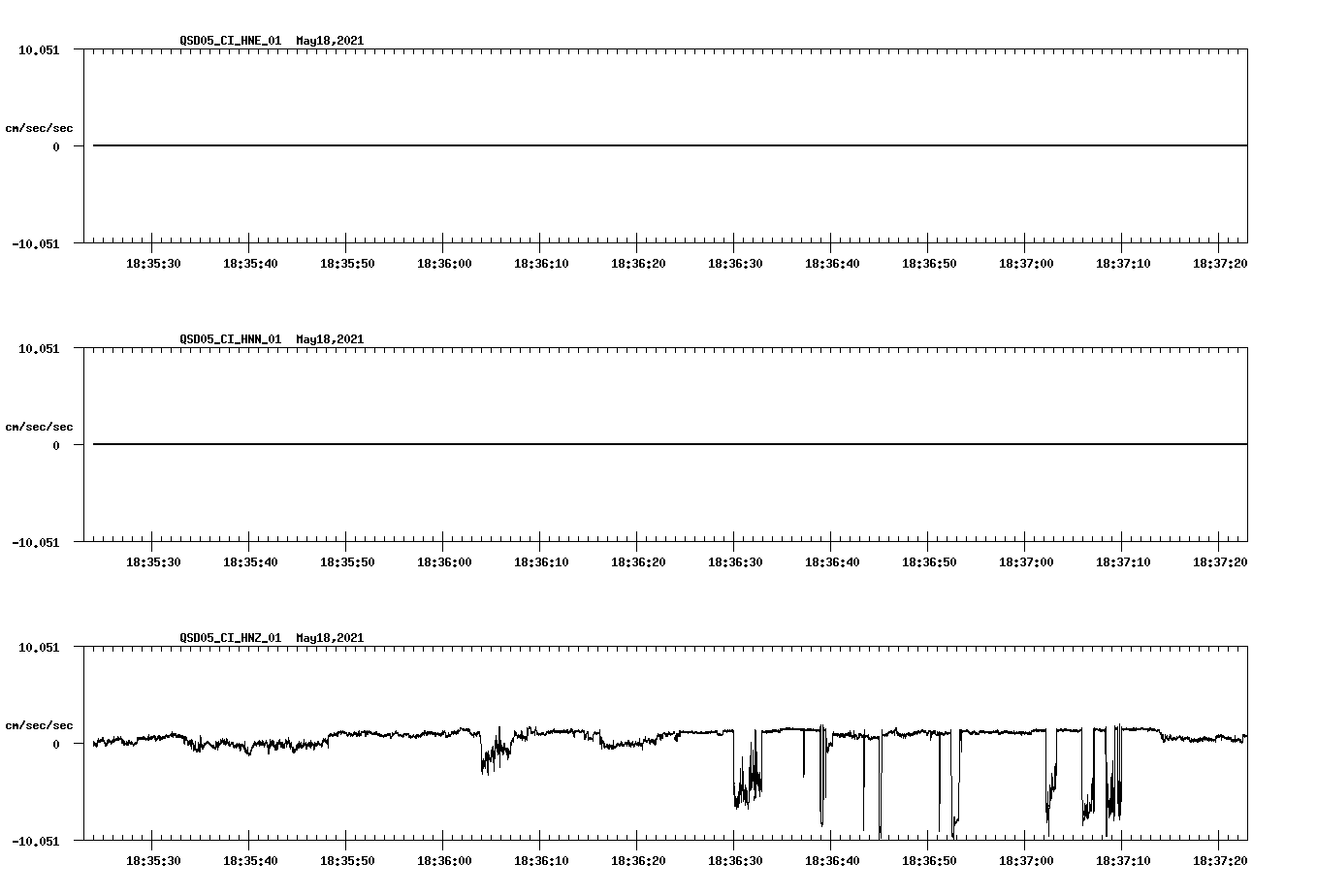
Task: Click the 18:36:00 time tick on middle axis
Action: (444, 560)
